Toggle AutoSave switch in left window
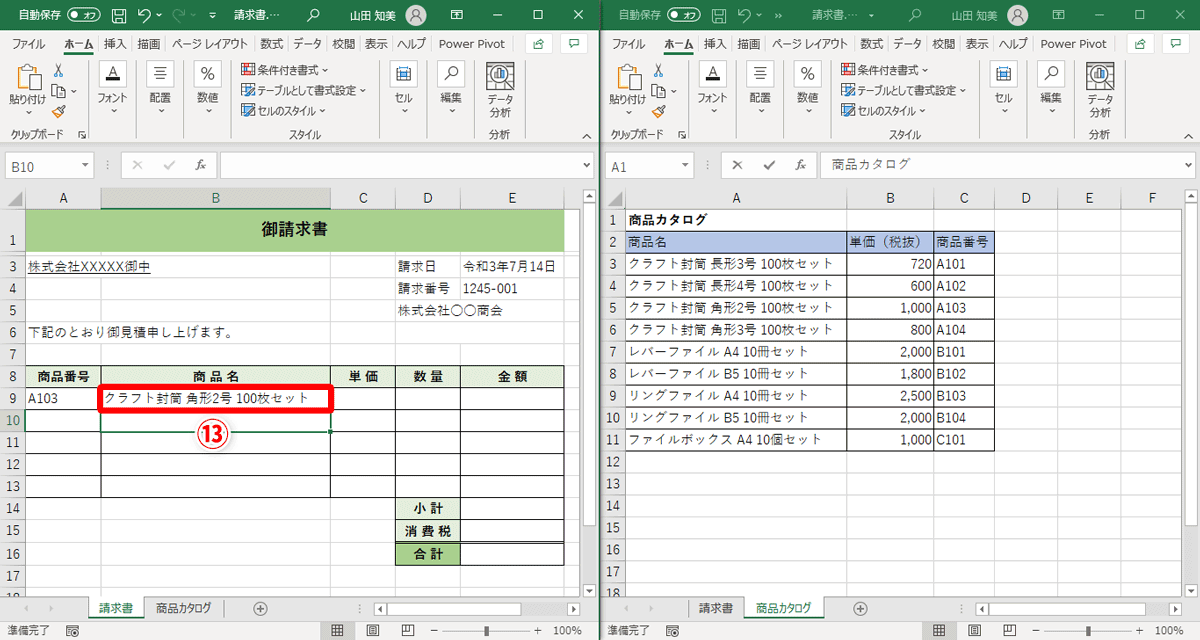The image size is (1200, 640). [83, 15]
